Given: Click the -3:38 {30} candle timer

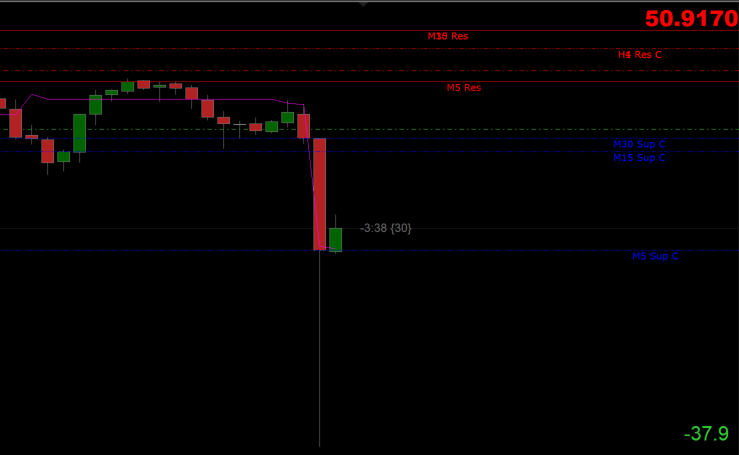Looking at the screenshot, I should (386, 228).
